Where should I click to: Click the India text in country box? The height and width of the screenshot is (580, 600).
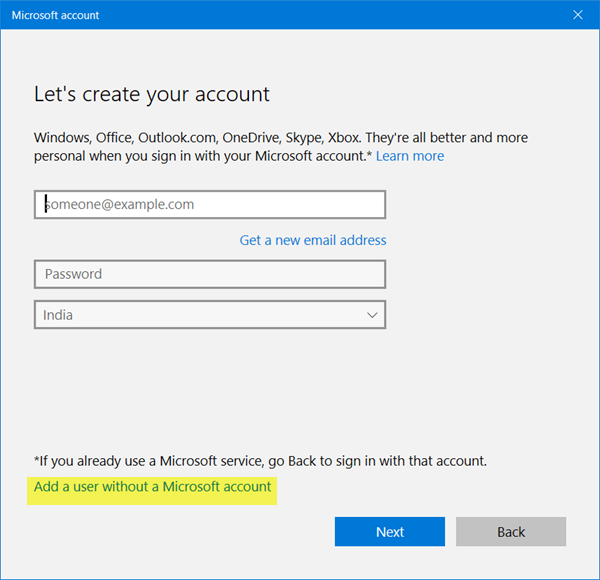click(x=58, y=315)
